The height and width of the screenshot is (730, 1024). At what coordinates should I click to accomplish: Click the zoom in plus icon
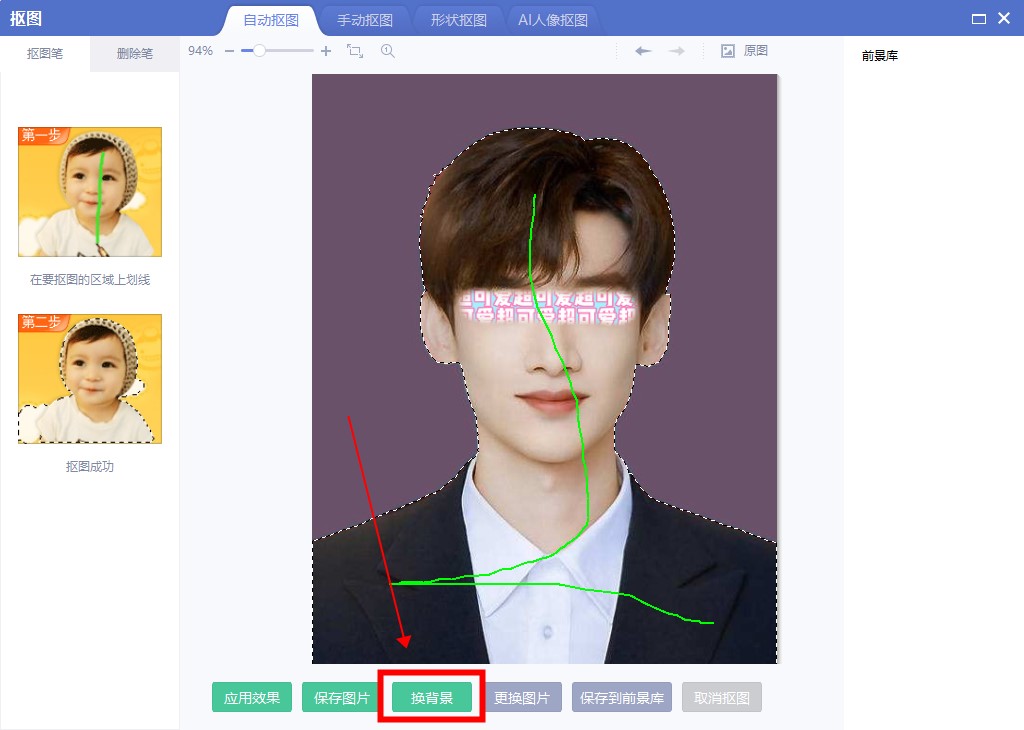(326, 51)
